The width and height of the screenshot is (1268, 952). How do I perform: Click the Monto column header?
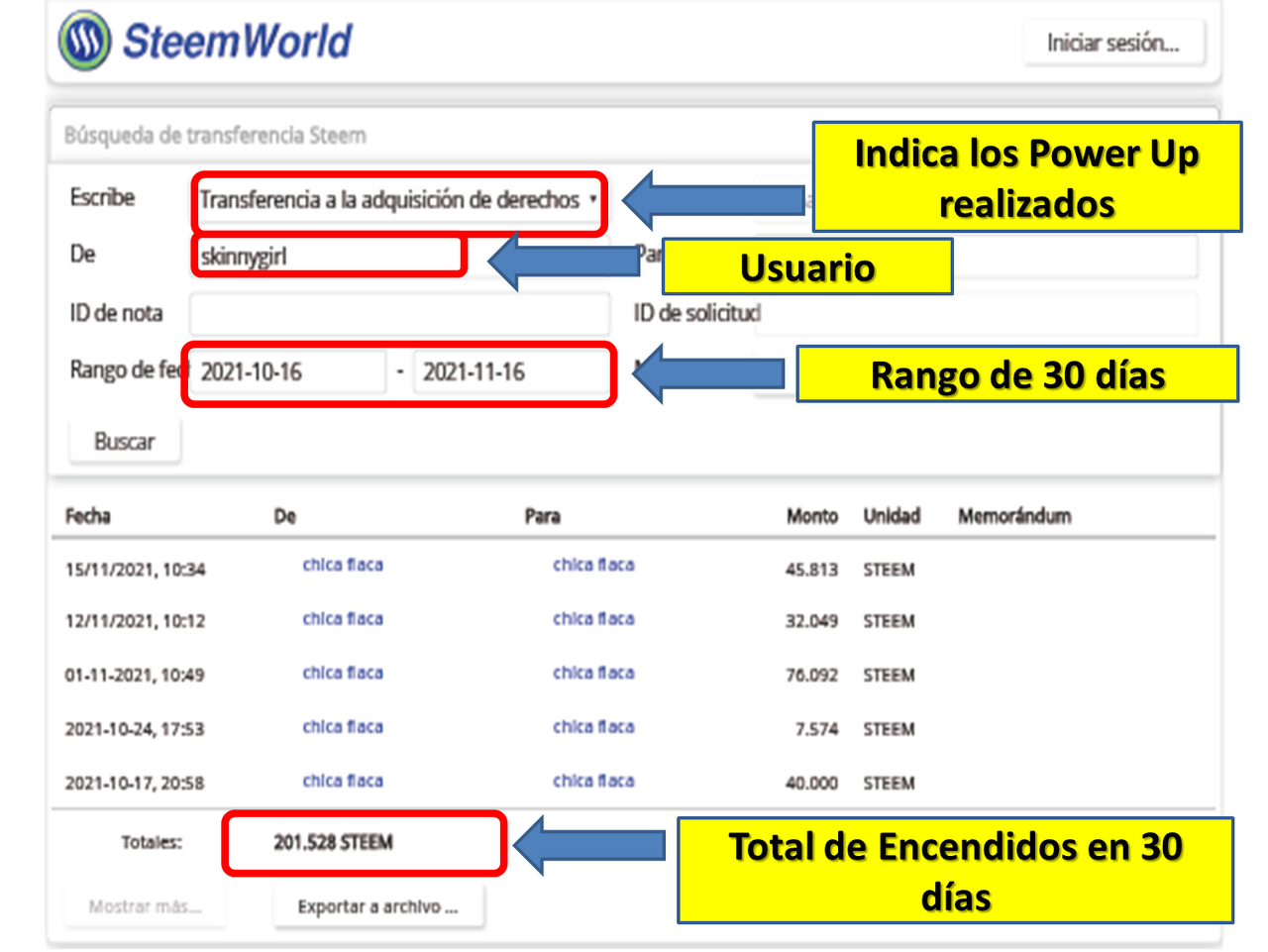[x=812, y=516]
